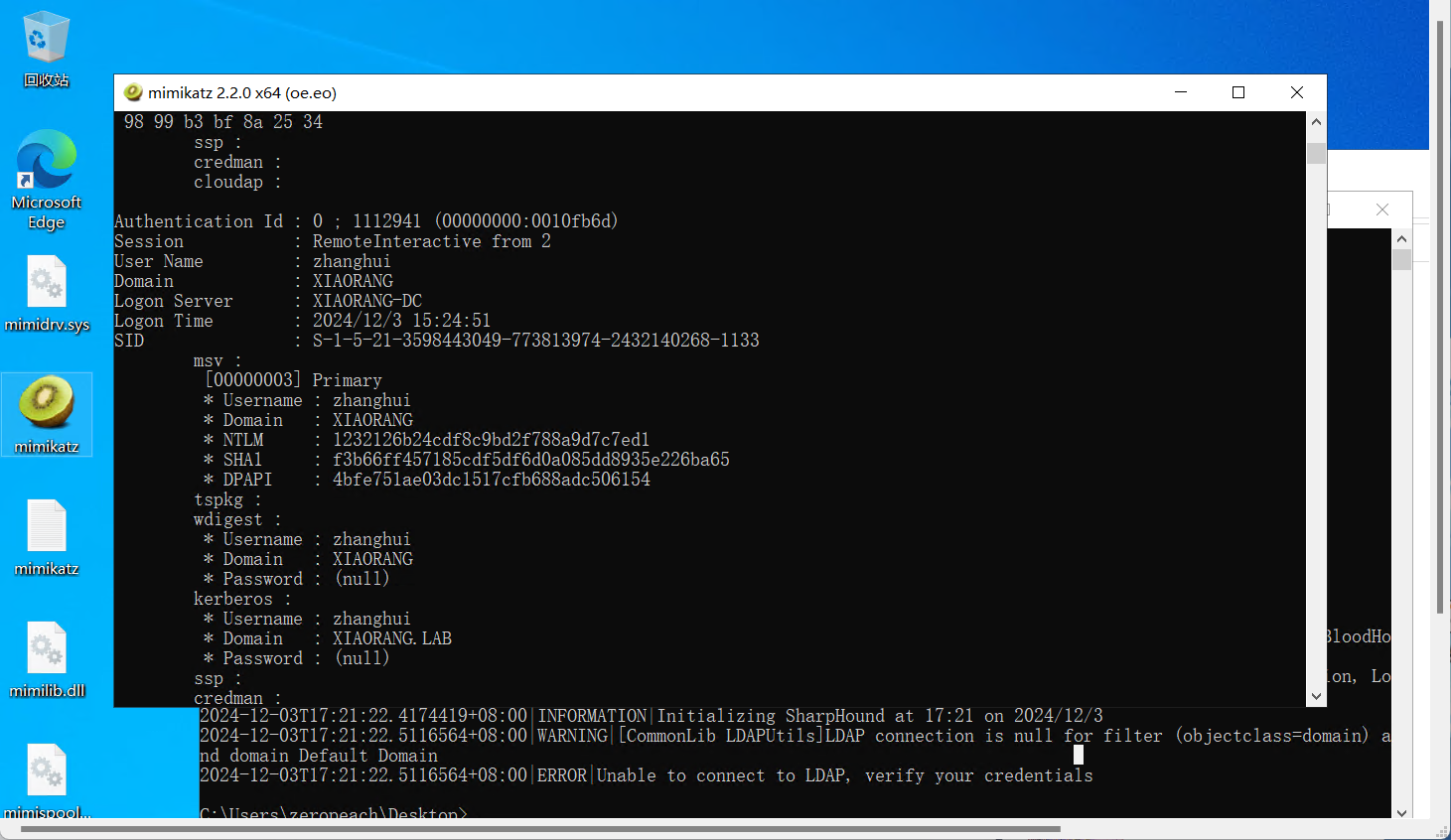
Task: Select the mimikatz kiwi application icon
Action: click(47, 414)
